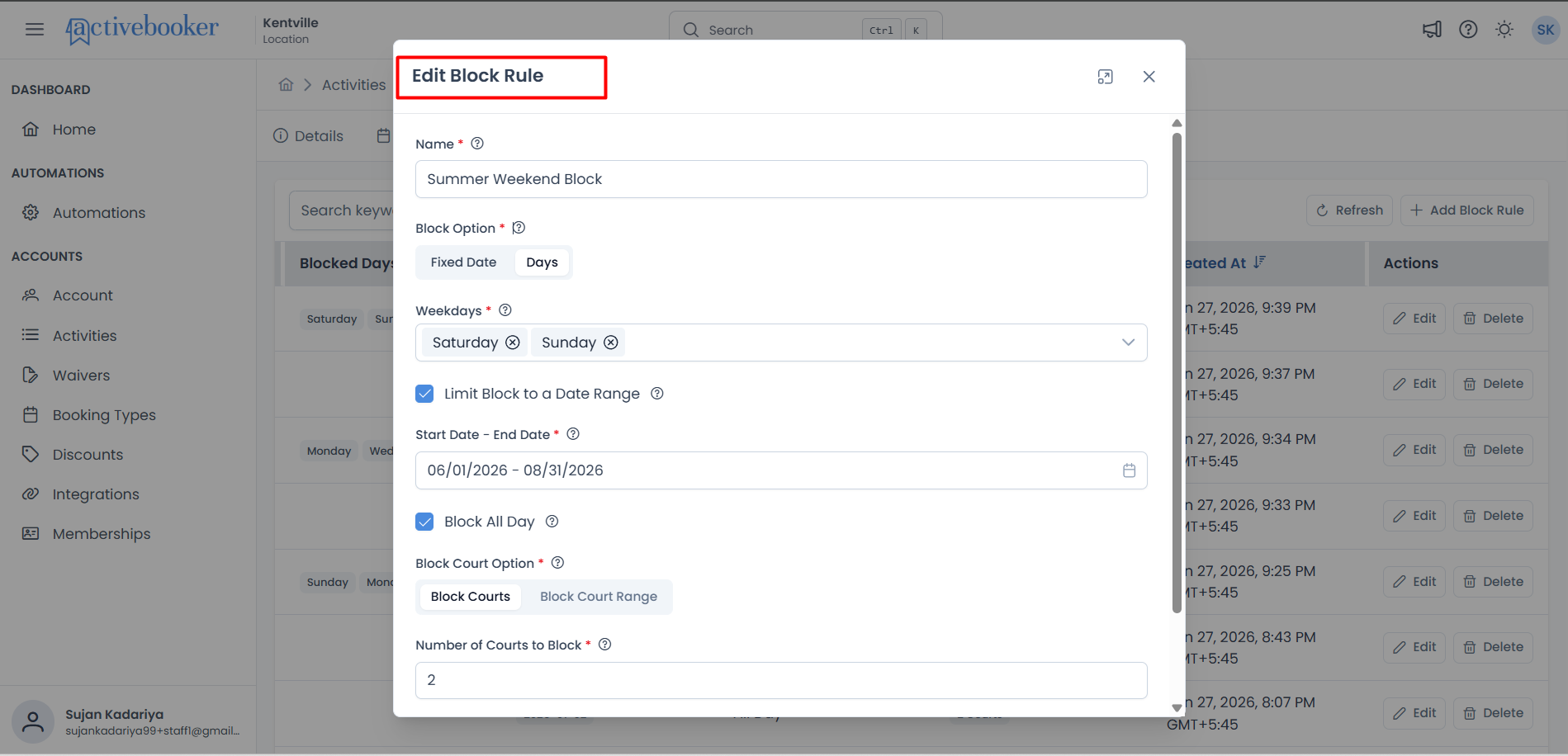
Task: Show help for Start Date - End Date
Action: point(573,434)
